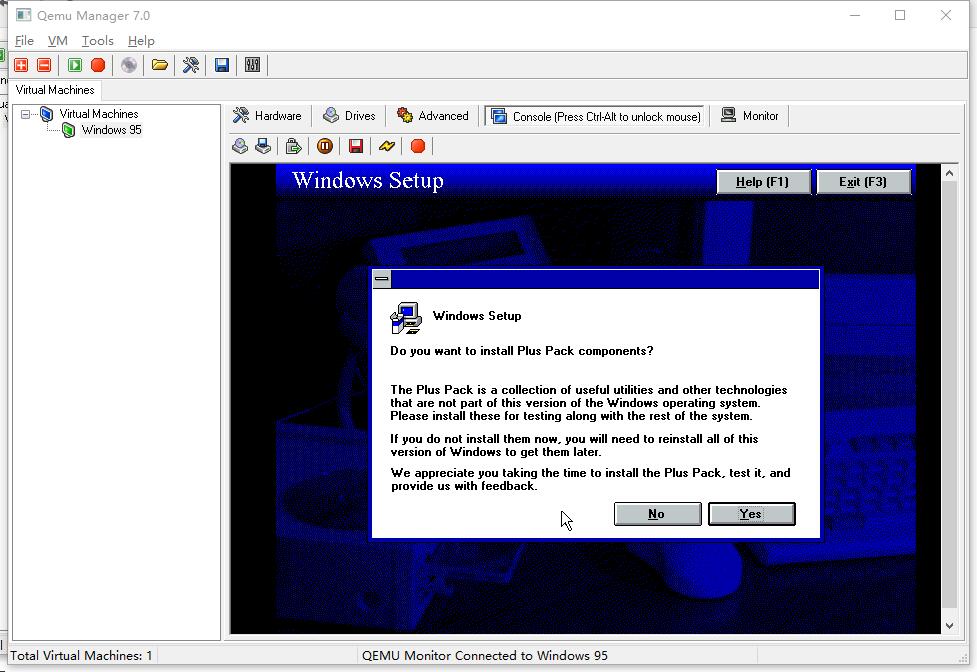Click the 'Total Virtual Machines: 1' status text
This screenshot has width=977, height=672.
pos(81,656)
